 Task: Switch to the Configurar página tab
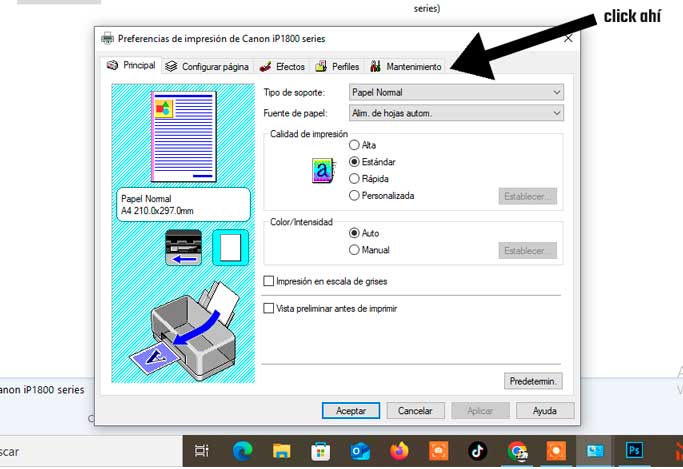(208, 67)
